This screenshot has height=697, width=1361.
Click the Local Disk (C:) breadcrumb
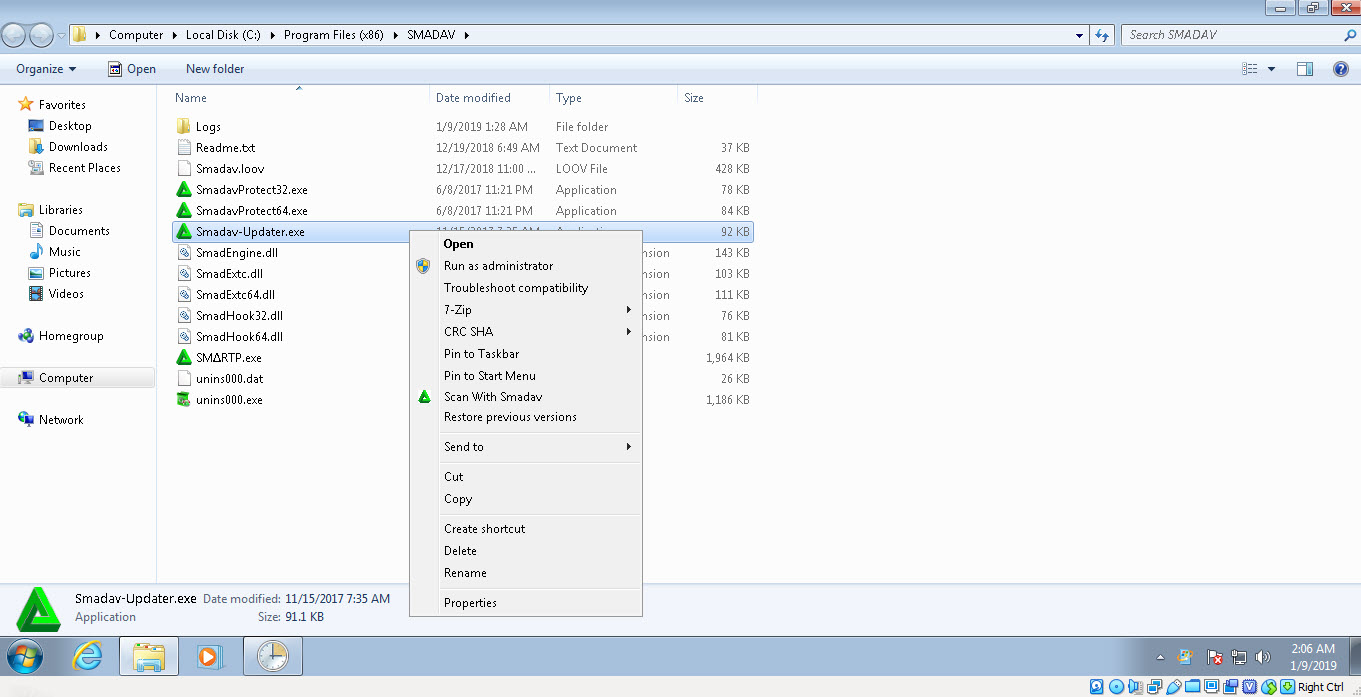coord(223,35)
